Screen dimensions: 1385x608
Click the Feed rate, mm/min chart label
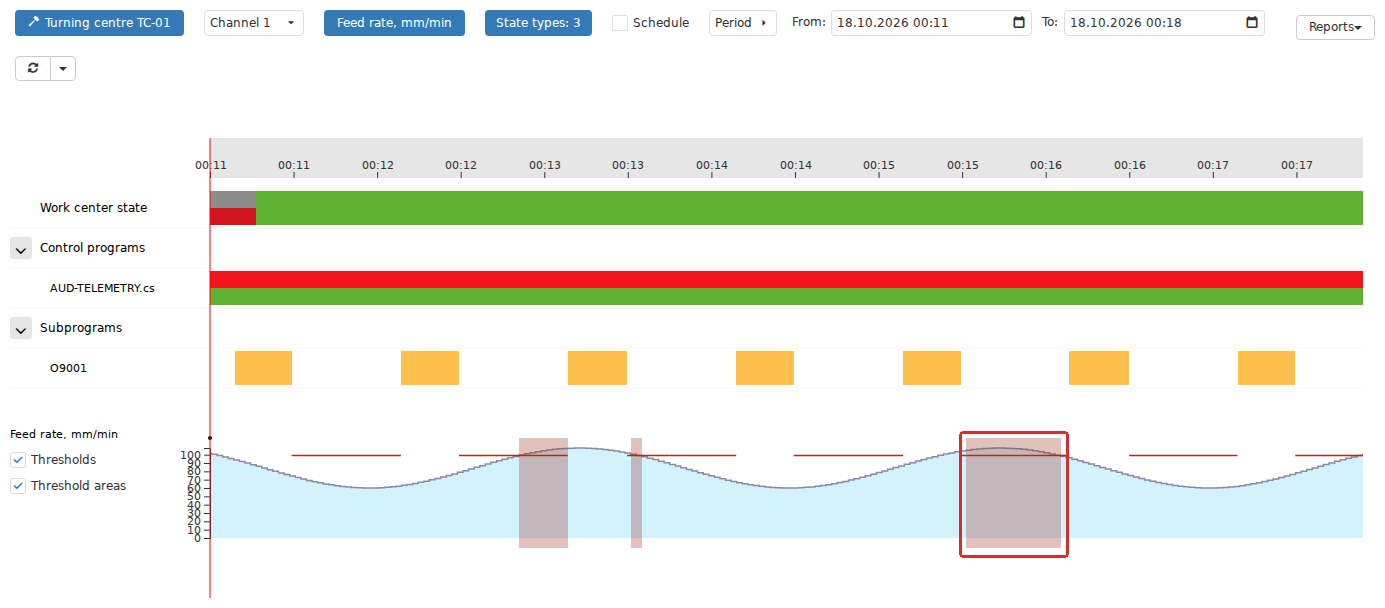coord(64,434)
